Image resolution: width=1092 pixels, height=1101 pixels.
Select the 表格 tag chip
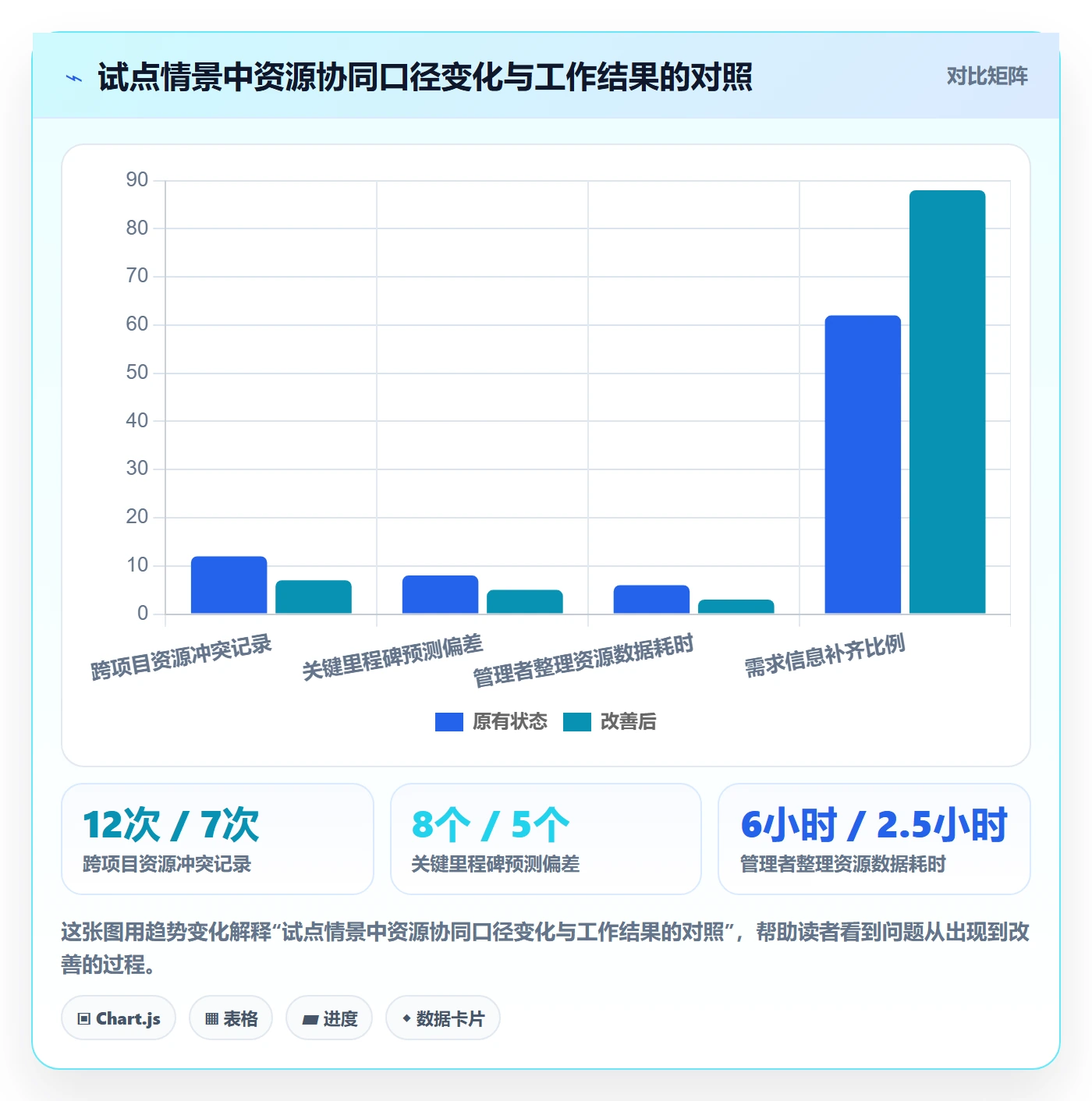[x=231, y=1018]
